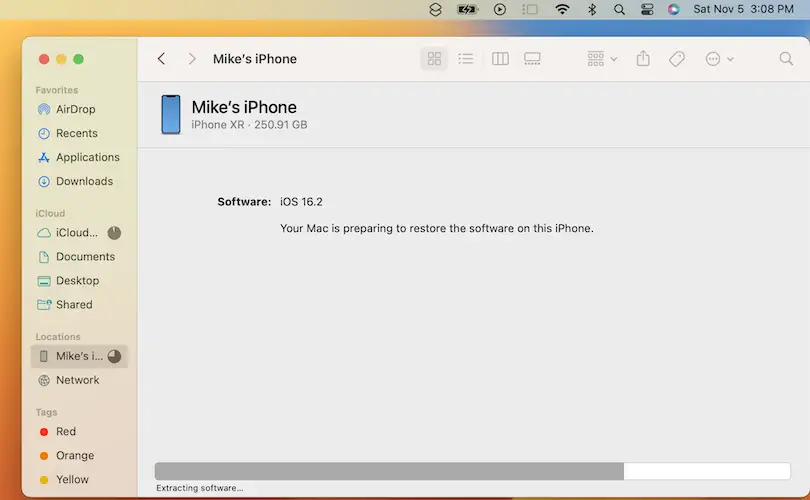Click the back navigation arrow
This screenshot has height=500, width=810.
click(x=162, y=59)
